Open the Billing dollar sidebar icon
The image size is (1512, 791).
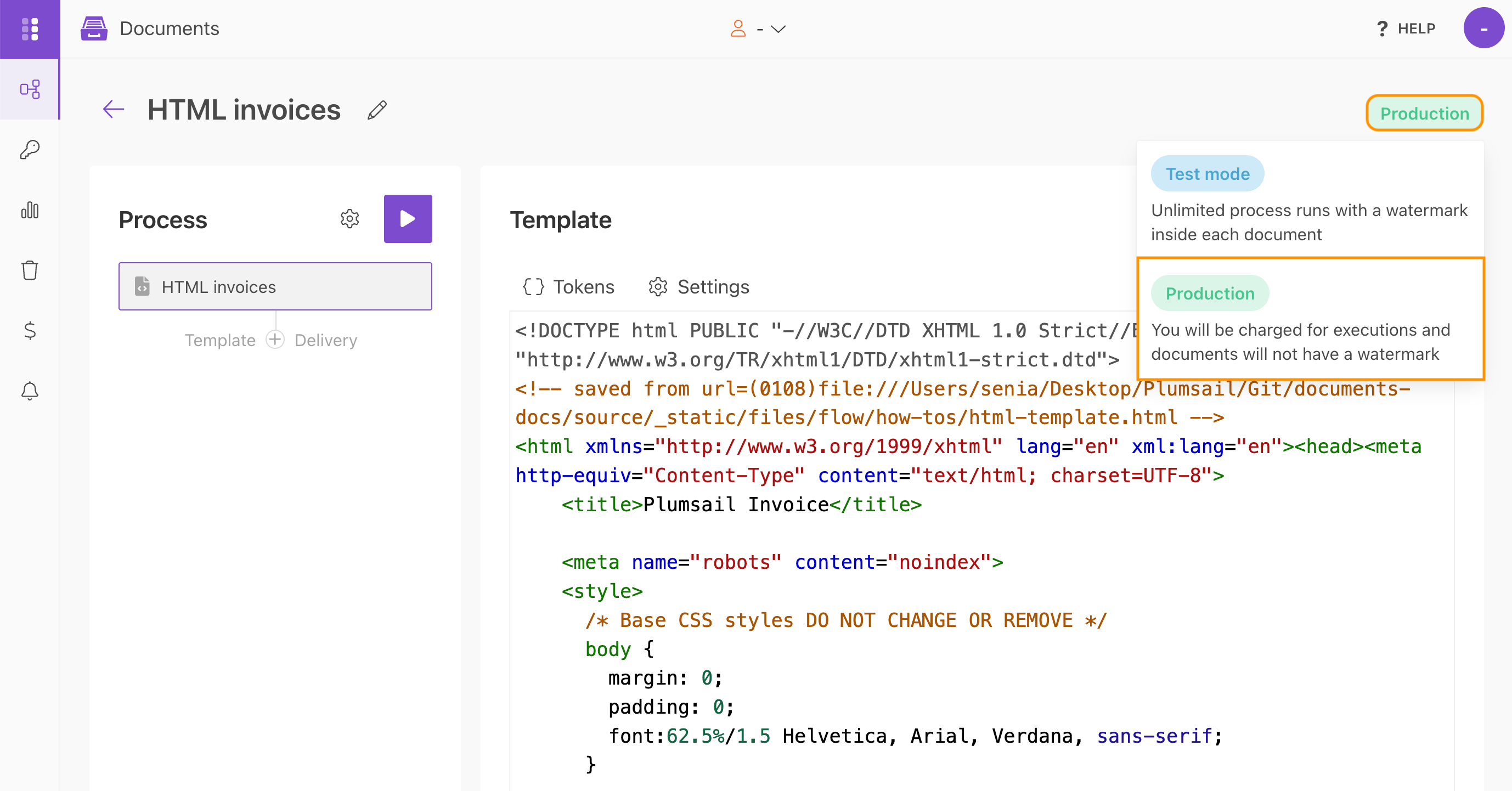[x=30, y=330]
